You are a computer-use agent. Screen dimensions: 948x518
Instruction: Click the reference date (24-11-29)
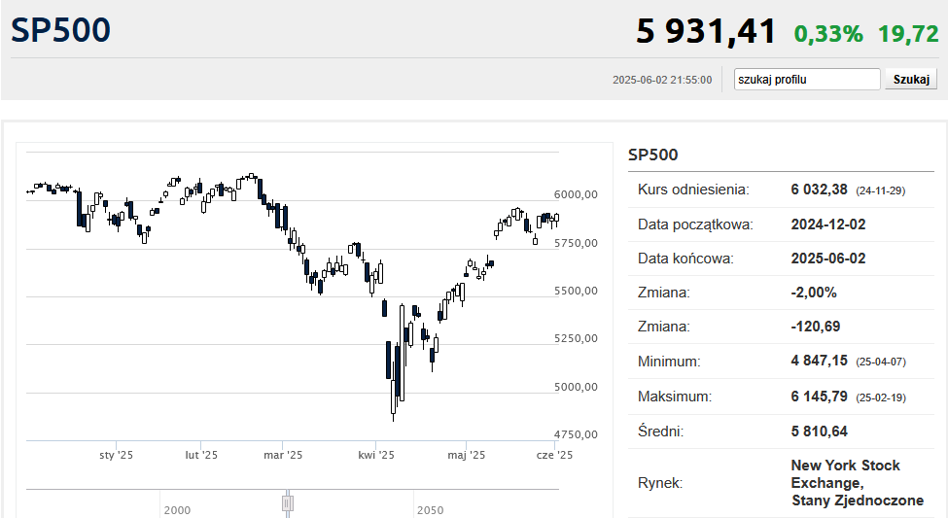880,191
